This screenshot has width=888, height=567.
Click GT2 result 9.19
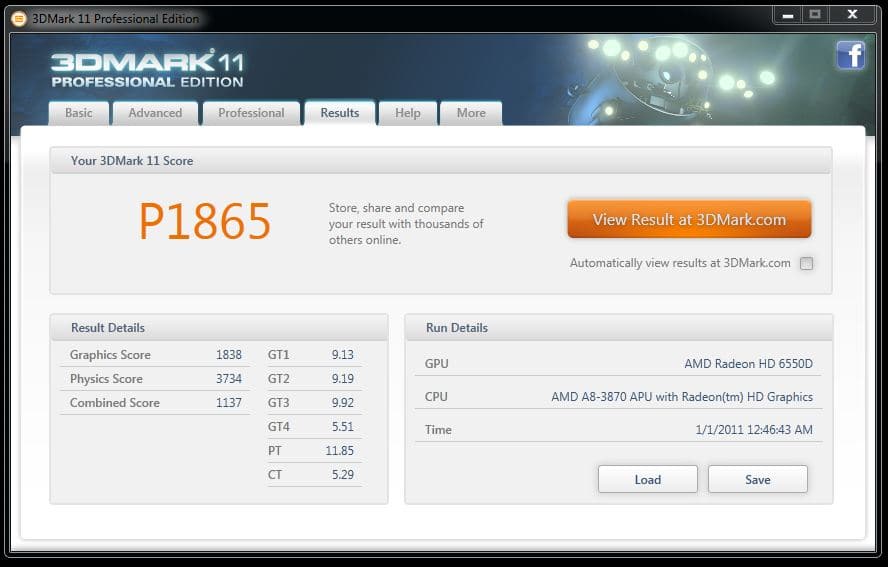pos(343,378)
